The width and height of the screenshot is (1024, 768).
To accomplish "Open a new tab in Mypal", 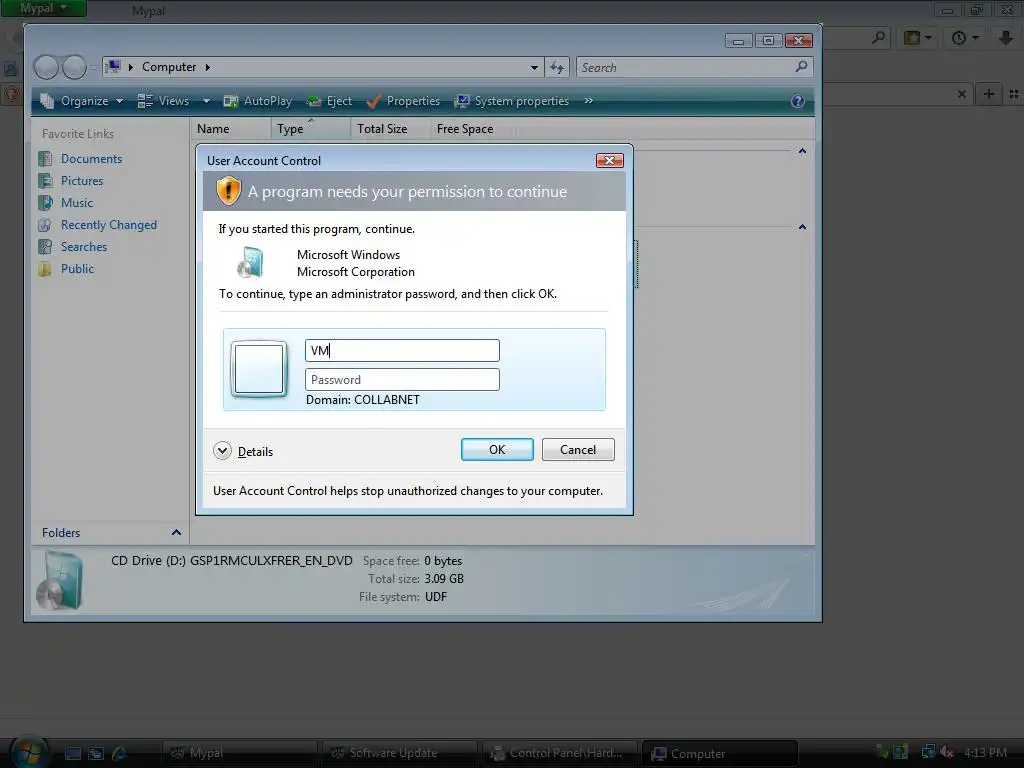I will click(x=989, y=94).
